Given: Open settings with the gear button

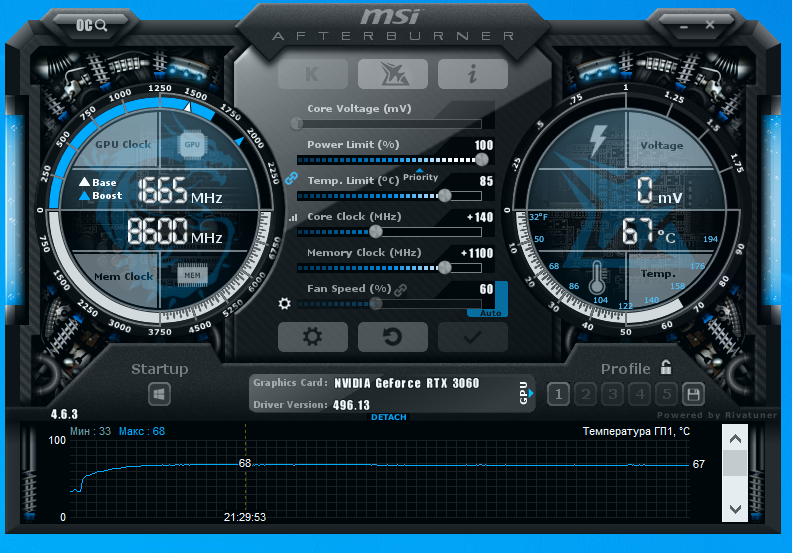Looking at the screenshot, I should pyautogui.click(x=312, y=337).
